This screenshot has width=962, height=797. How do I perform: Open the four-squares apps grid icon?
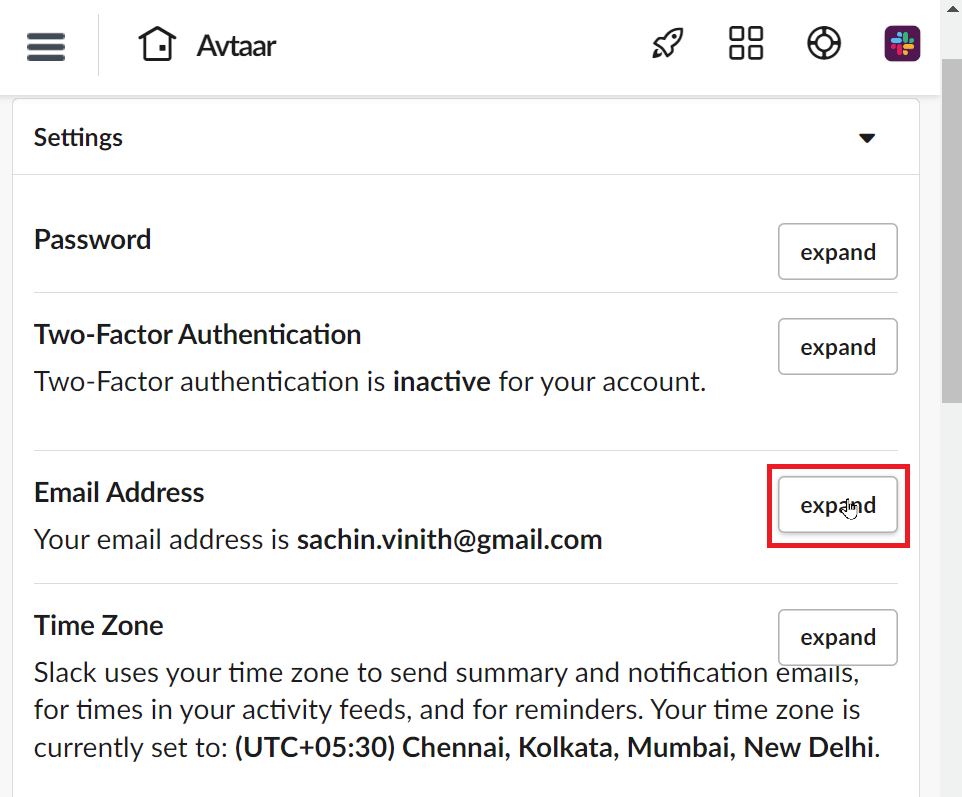[746, 44]
